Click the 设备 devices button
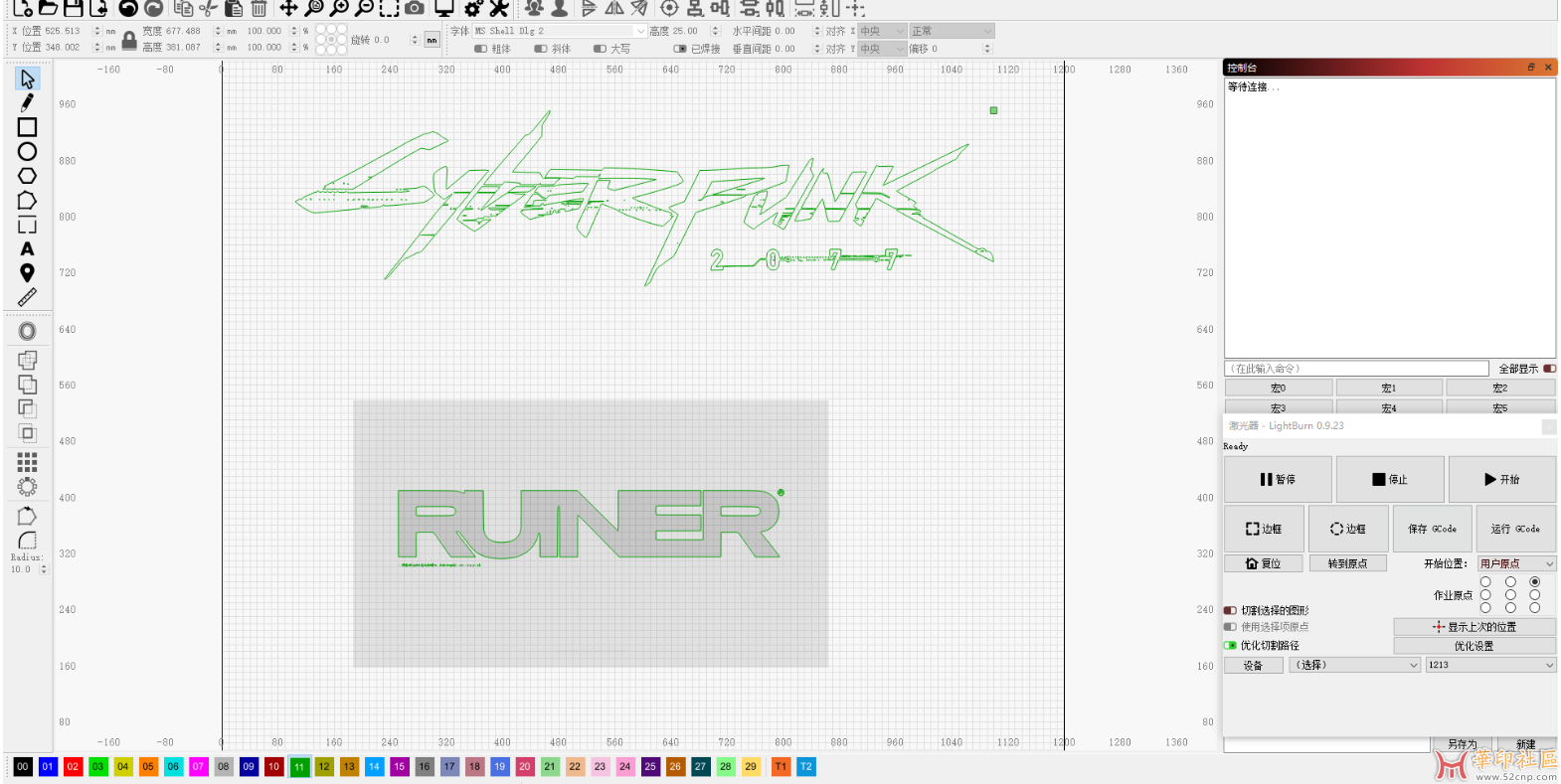The image size is (1561, 784). click(x=1253, y=666)
